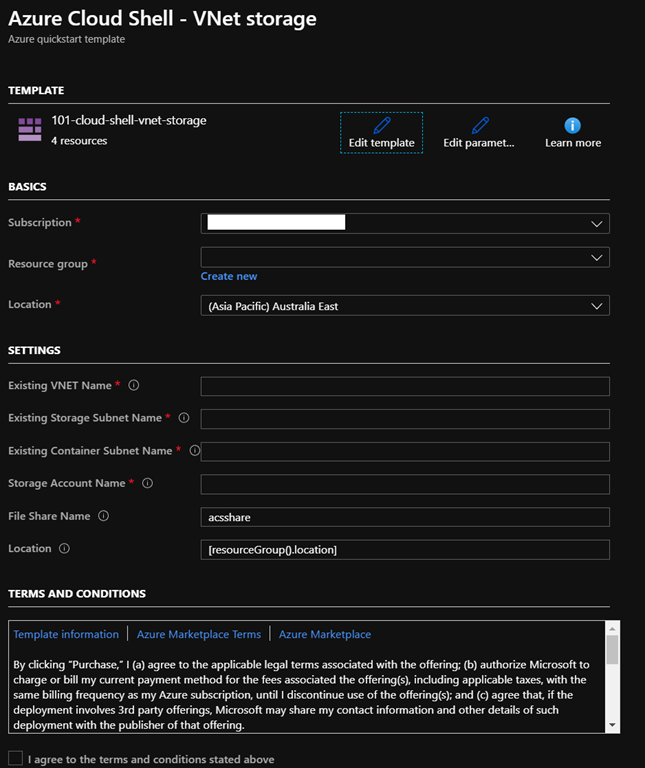Screen dimensions: 645x768
Task: Click the Edit template pencil icon
Action: (x=381, y=125)
